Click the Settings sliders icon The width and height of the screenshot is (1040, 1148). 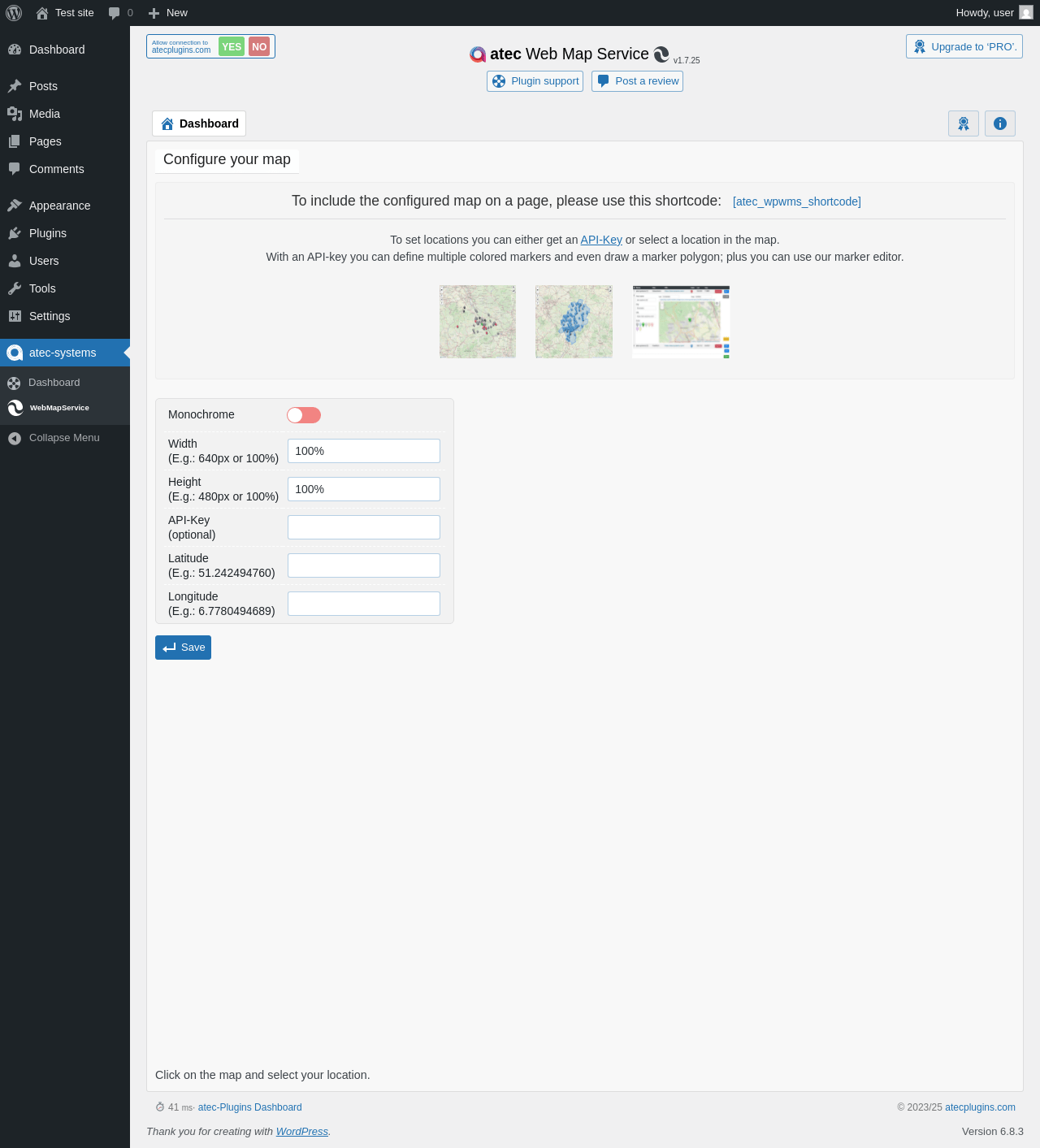click(x=15, y=316)
